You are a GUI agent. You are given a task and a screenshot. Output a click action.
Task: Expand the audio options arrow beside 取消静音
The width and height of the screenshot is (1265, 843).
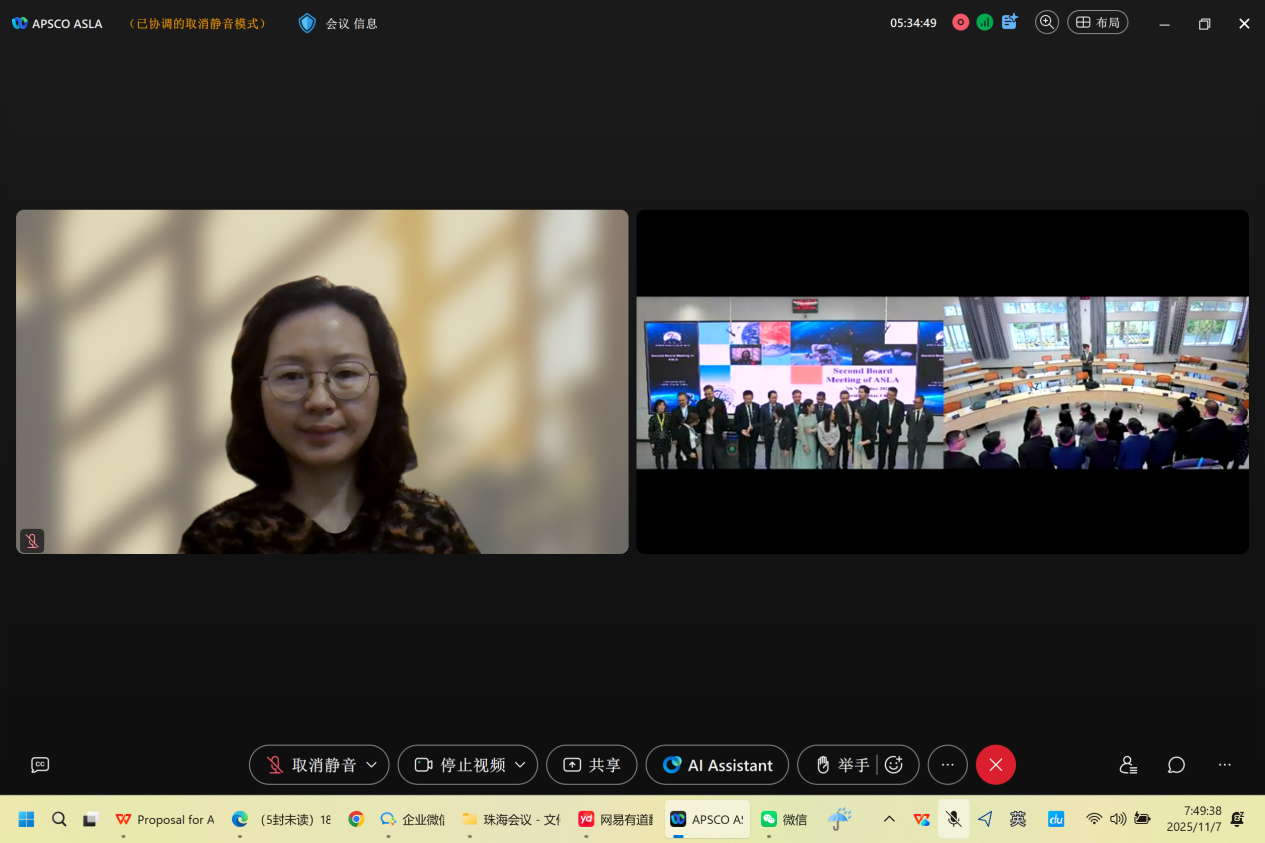click(372, 765)
